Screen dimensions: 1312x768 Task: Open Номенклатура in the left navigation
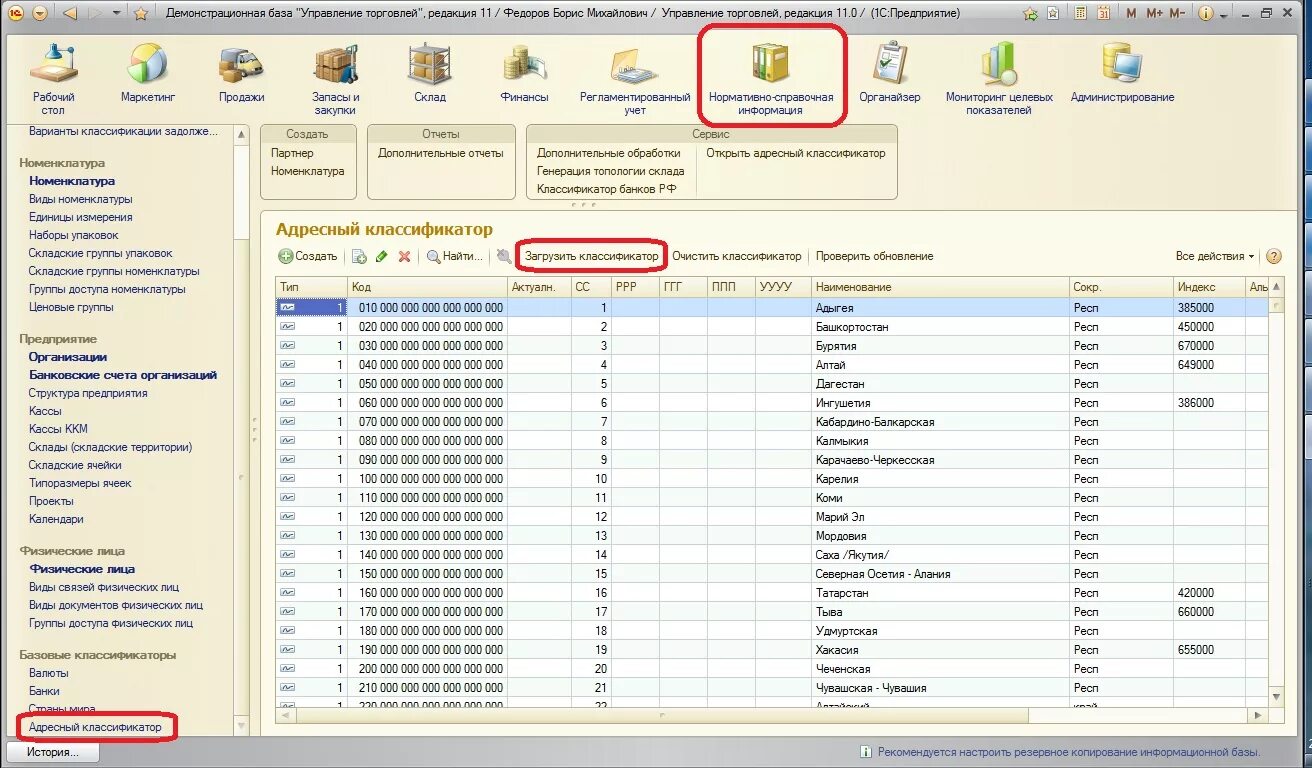(x=72, y=181)
